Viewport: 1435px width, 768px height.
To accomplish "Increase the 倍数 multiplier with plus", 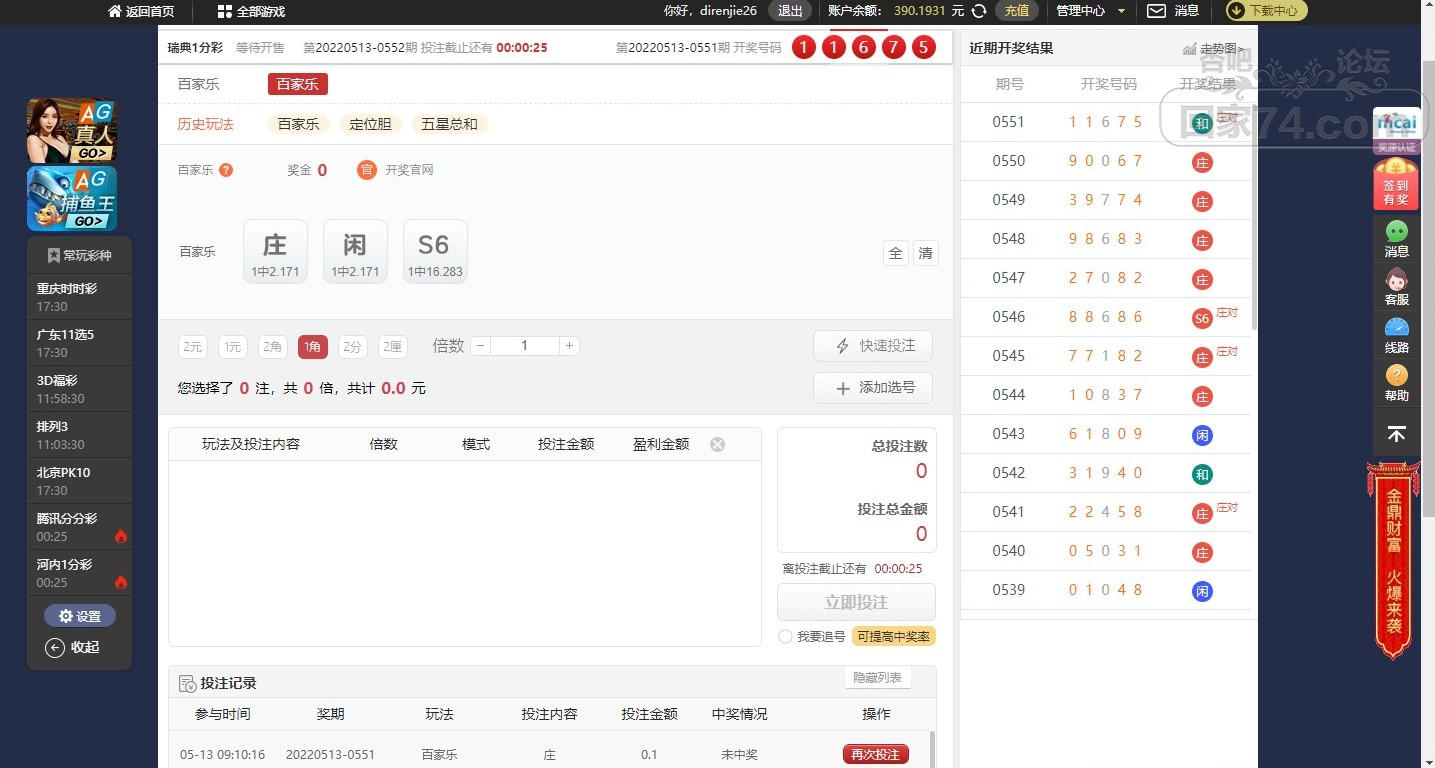I will tap(569, 346).
